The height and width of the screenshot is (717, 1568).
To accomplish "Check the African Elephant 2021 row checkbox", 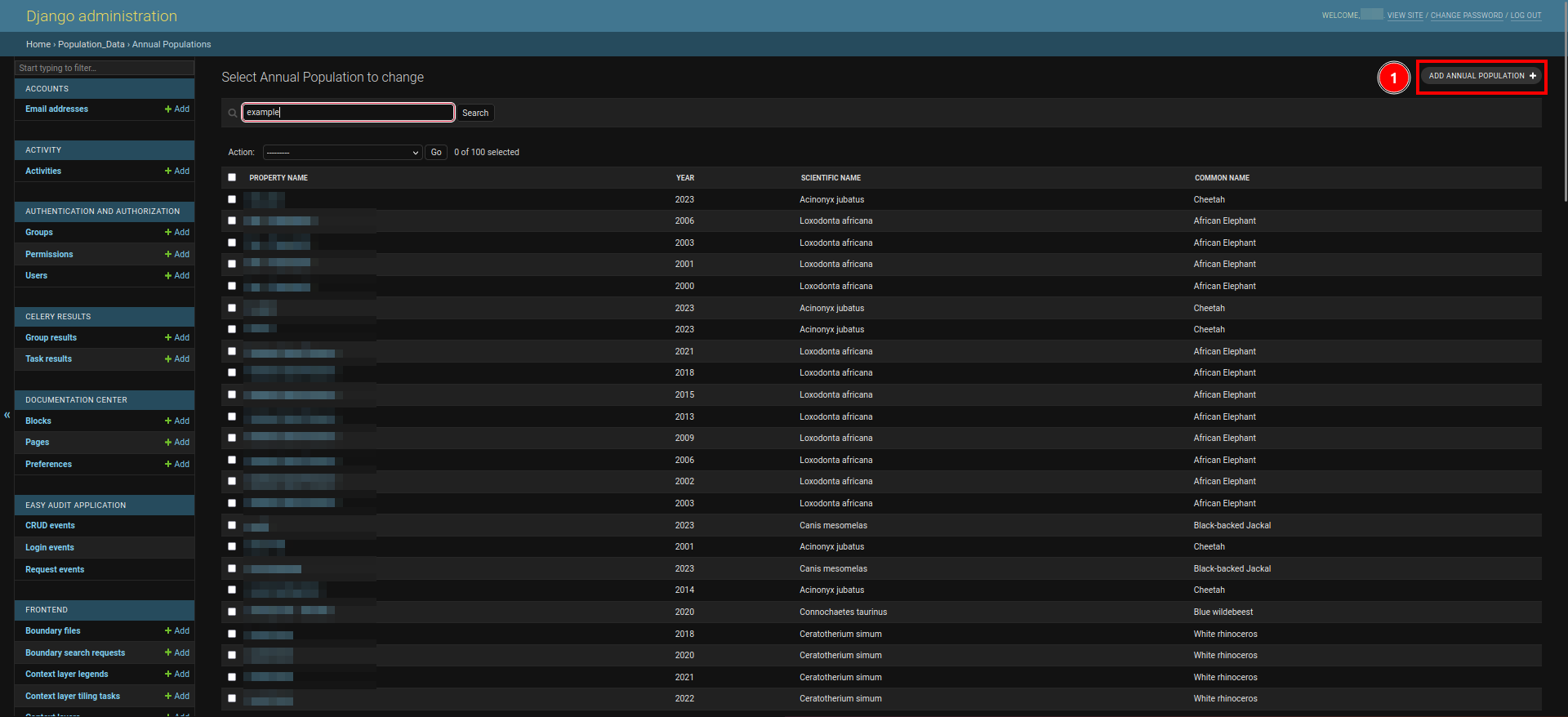I will click(x=232, y=351).
